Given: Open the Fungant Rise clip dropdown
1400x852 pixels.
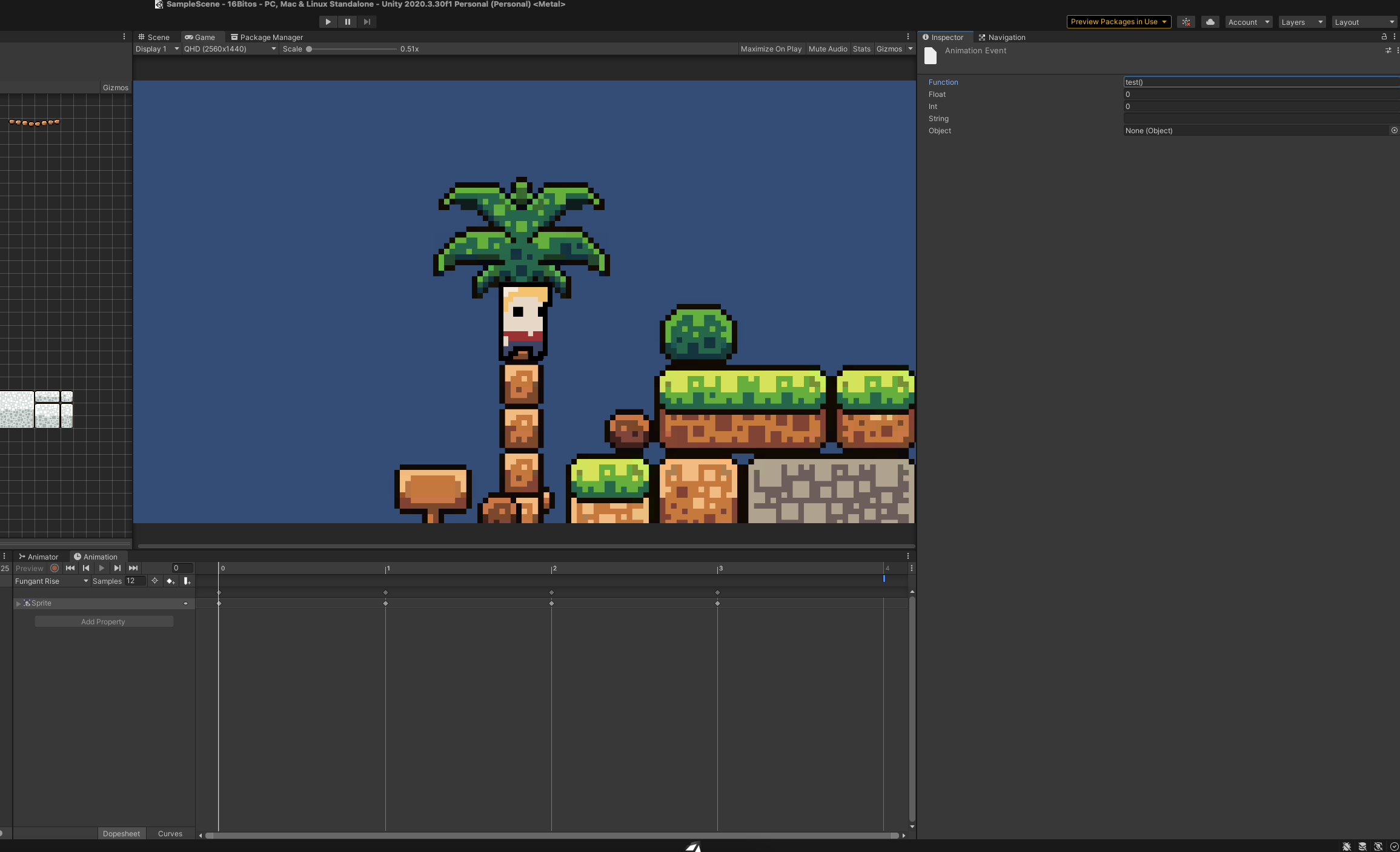Looking at the screenshot, I should tap(51, 581).
